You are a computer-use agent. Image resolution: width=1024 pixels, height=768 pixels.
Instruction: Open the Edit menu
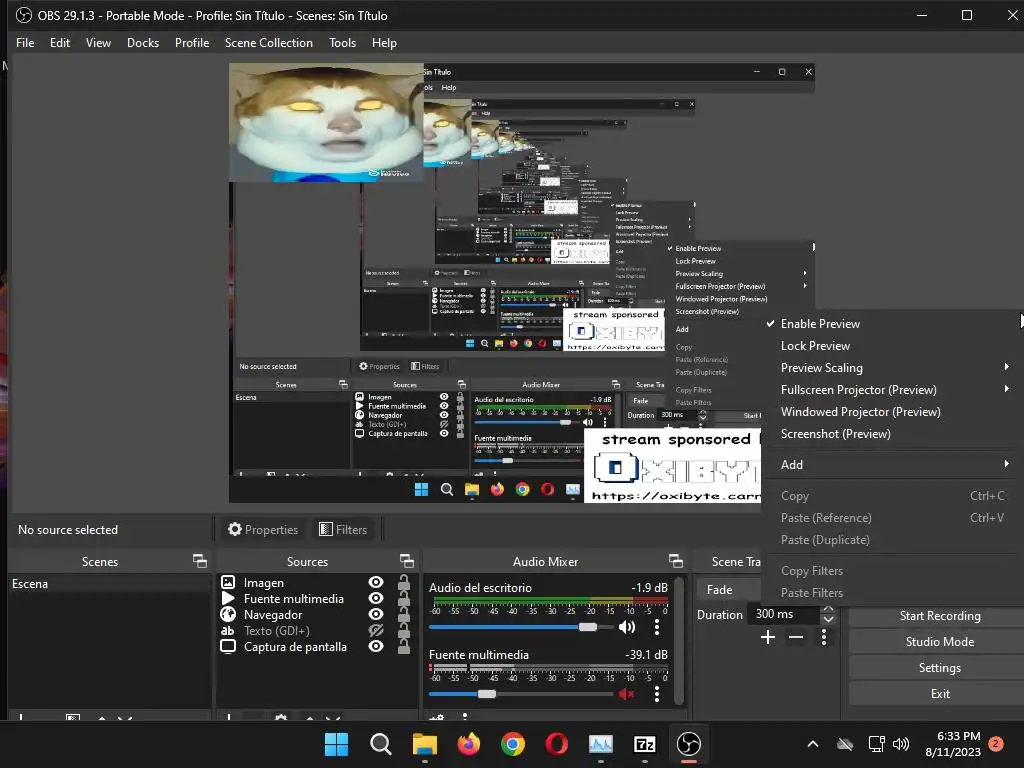coord(59,42)
